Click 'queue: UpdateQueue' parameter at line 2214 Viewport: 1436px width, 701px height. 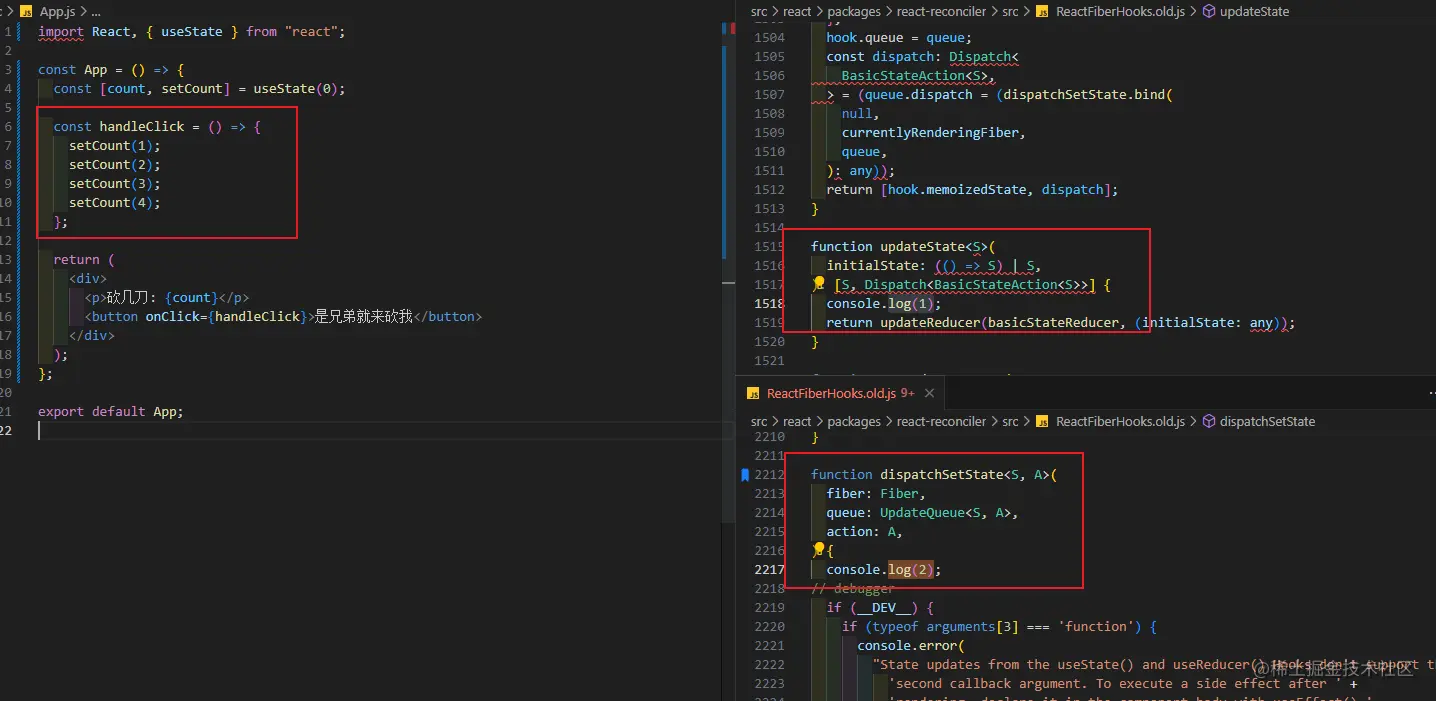(x=922, y=513)
